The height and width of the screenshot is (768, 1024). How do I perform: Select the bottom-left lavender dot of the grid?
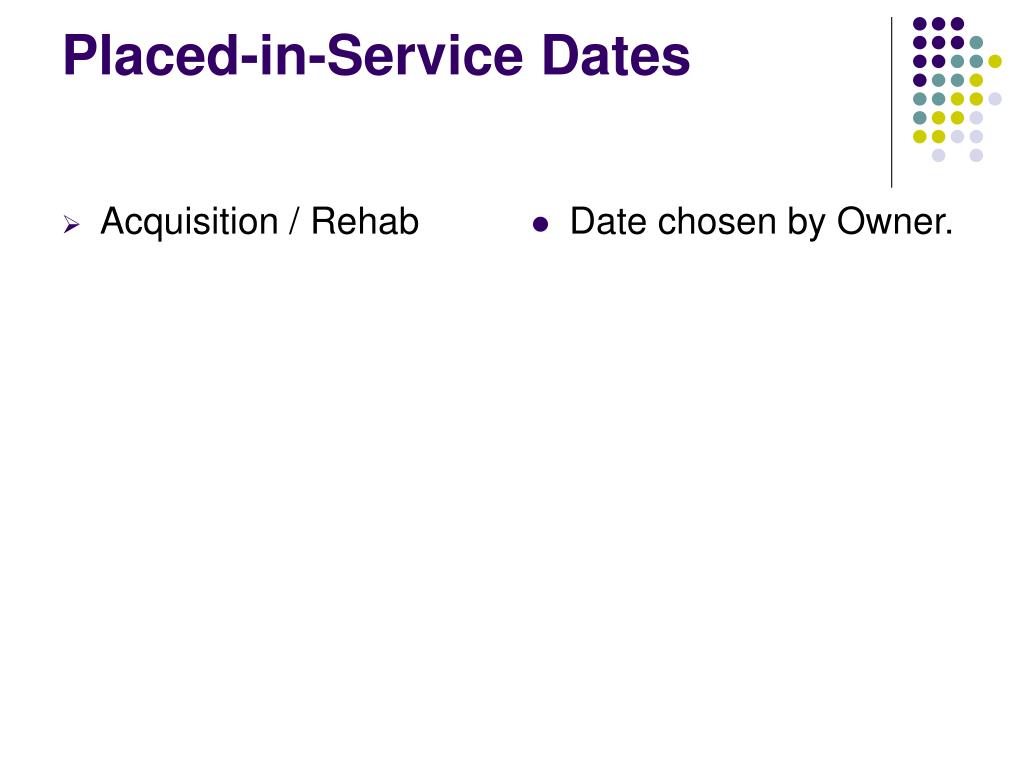(938, 155)
